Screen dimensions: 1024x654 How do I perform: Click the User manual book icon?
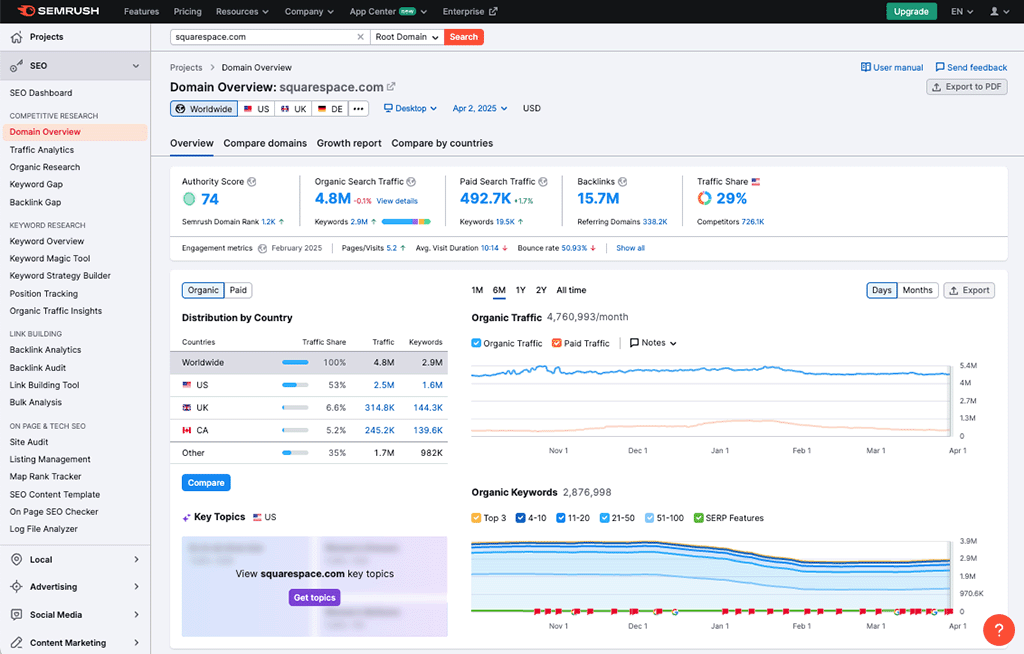[x=865, y=67]
